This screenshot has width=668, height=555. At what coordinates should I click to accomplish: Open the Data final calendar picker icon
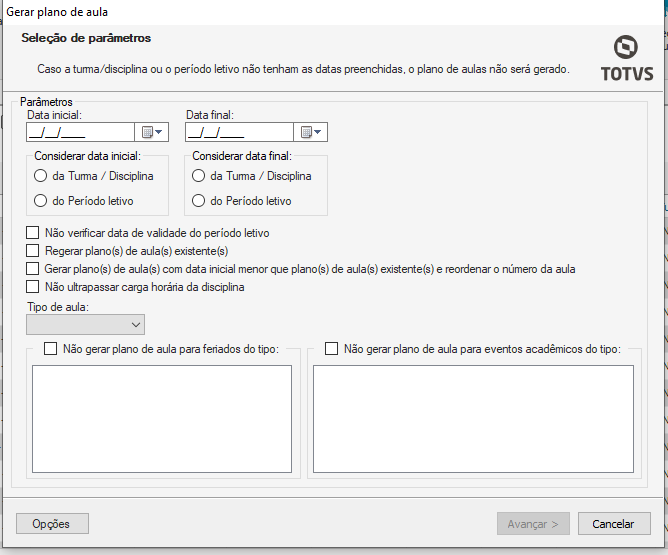tap(310, 132)
